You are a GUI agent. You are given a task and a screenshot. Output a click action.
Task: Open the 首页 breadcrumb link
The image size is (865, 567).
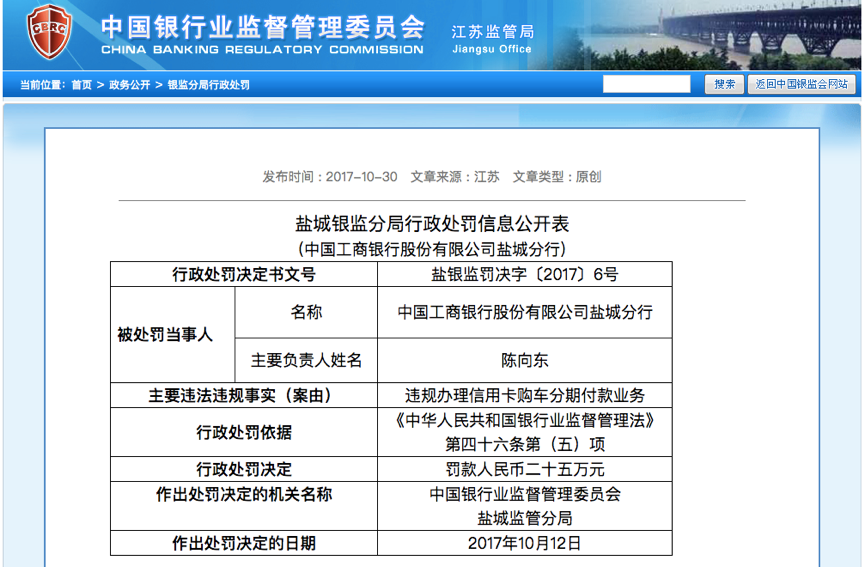tap(81, 85)
